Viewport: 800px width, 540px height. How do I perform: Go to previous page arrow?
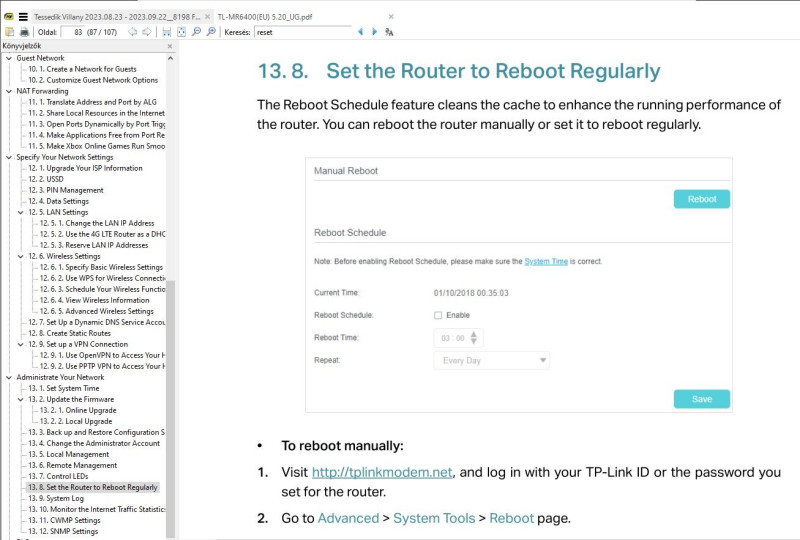[x=133, y=32]
